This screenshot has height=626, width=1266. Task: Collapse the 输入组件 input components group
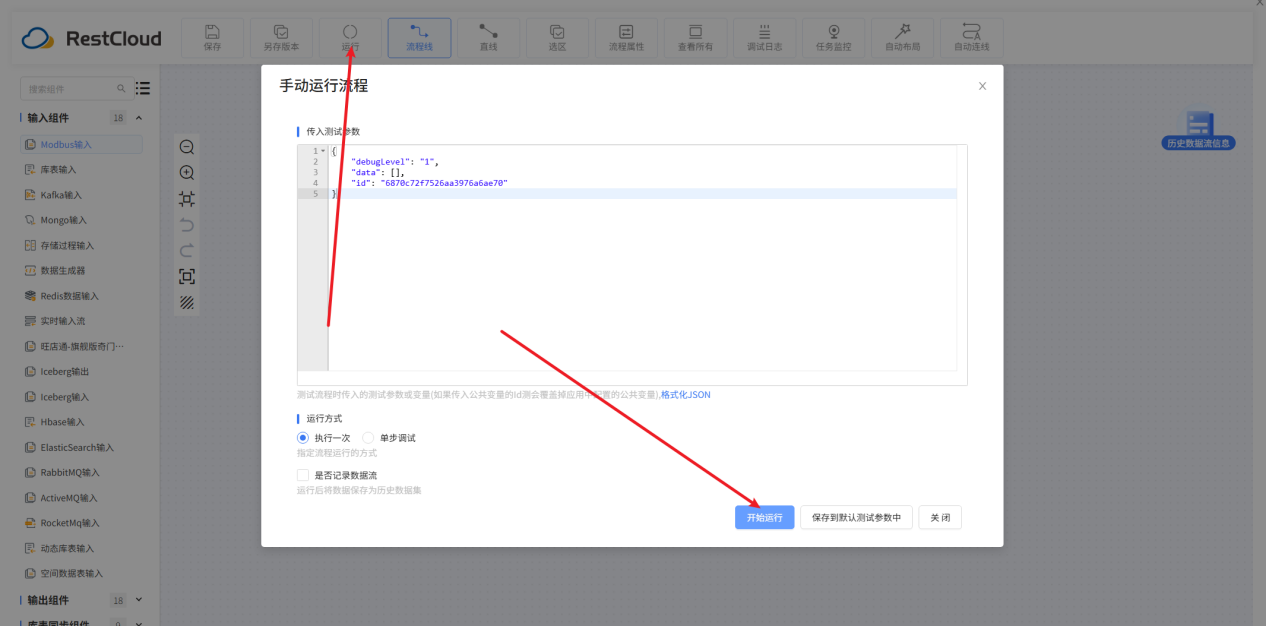139,118
